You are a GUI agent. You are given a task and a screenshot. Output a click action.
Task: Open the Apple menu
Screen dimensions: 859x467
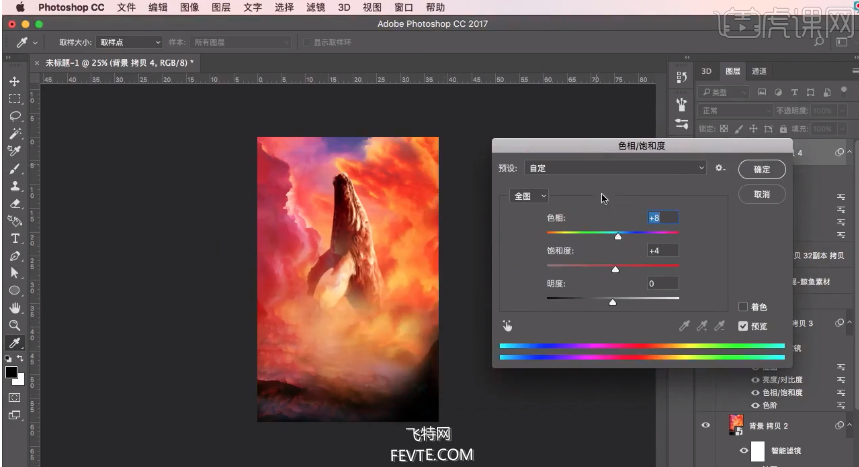click(x=20, y=7)
